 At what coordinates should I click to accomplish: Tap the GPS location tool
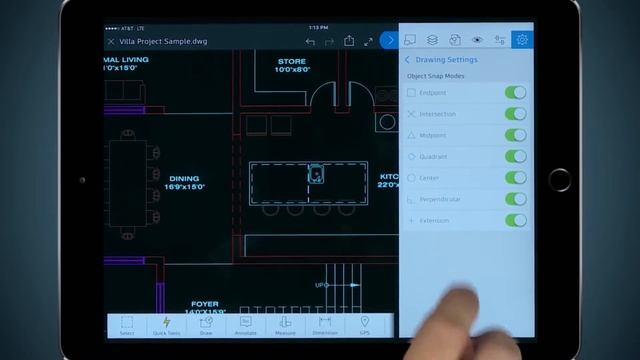[x=364, y=326]
